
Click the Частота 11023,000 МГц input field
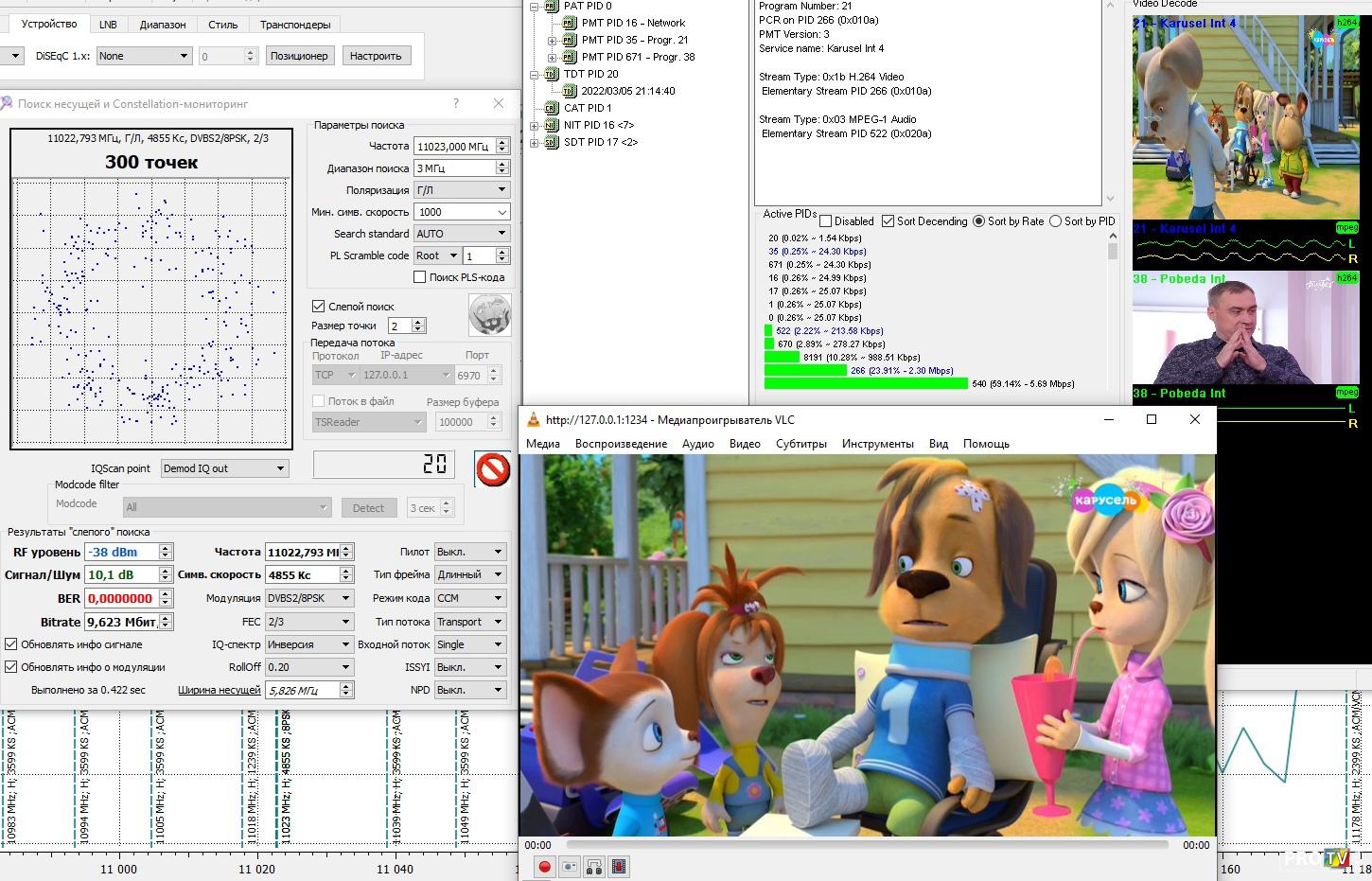[454, 147]
